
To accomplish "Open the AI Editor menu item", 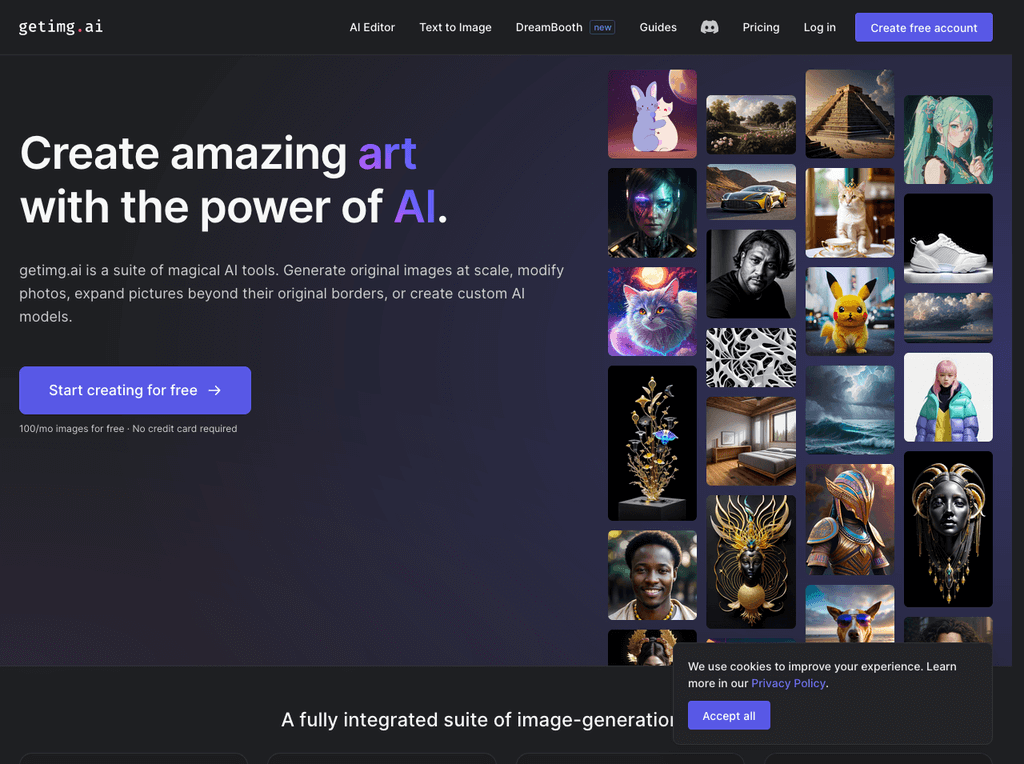I will point(372,27).
